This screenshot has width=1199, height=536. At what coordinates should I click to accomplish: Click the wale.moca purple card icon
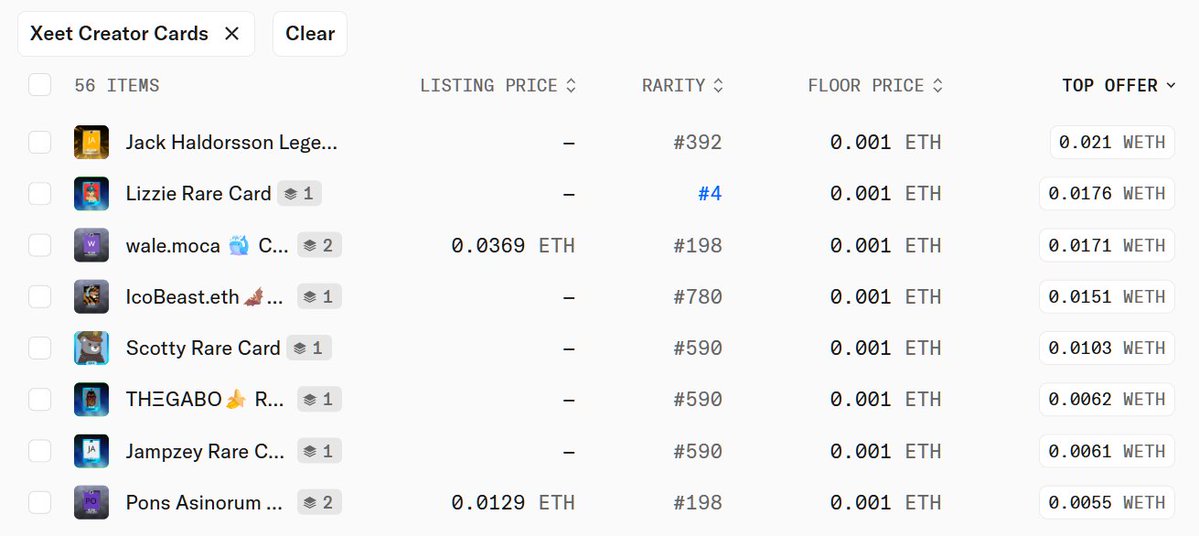[91, 245]
